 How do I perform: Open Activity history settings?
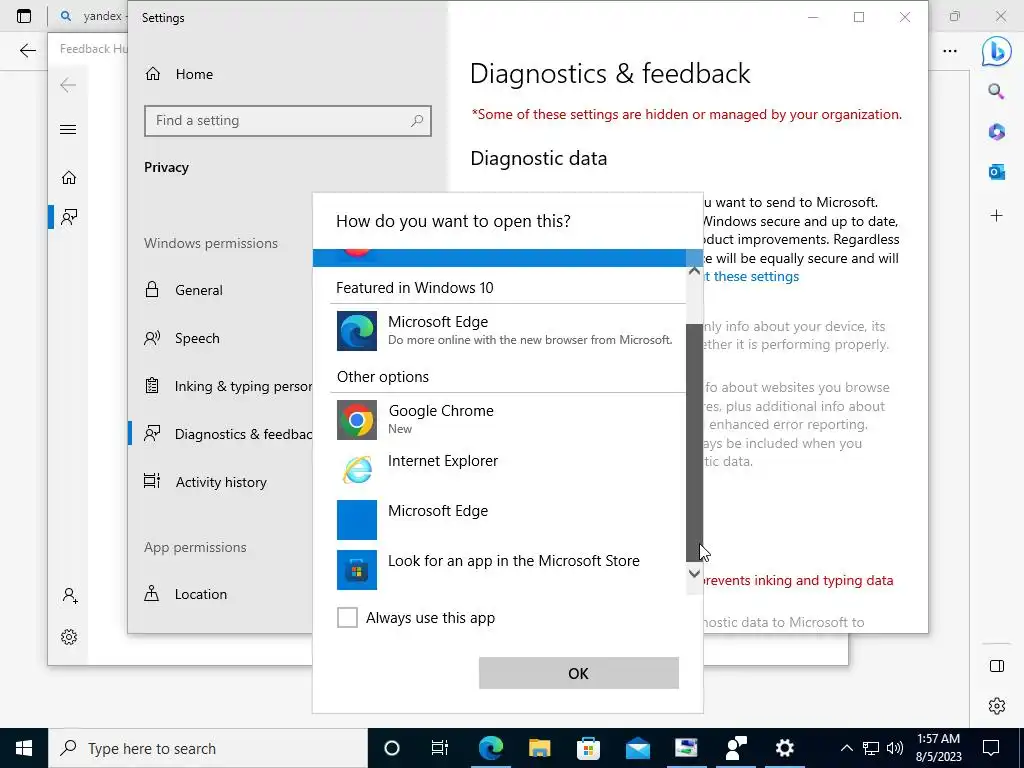221,482
